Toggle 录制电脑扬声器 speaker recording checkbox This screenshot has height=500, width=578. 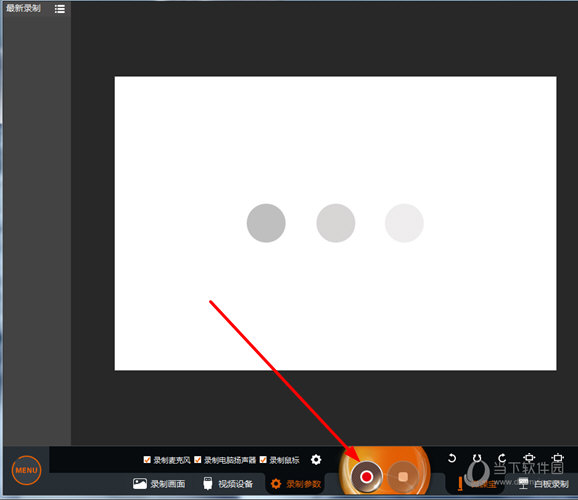click(x=198, y=460)
